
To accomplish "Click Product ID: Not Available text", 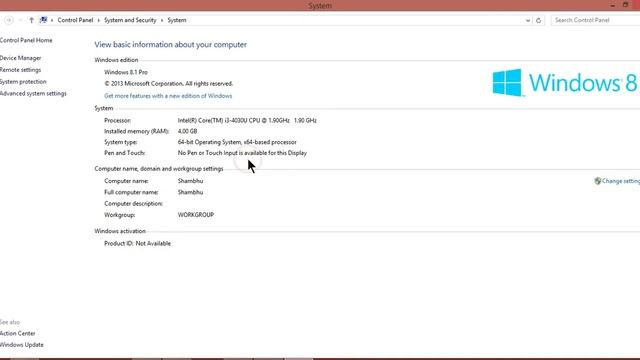I will click(x=138, y=244).
